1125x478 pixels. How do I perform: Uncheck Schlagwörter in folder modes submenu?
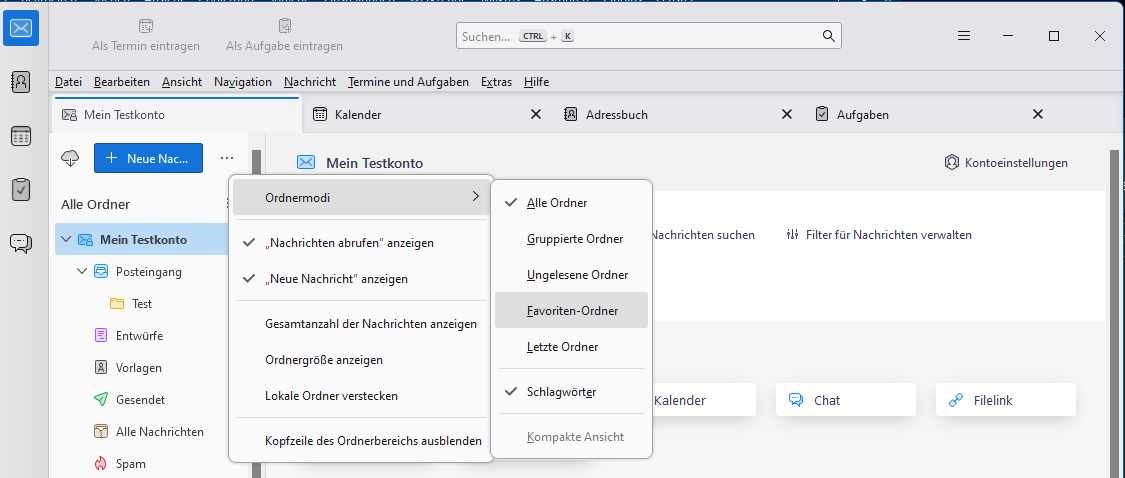561,392
